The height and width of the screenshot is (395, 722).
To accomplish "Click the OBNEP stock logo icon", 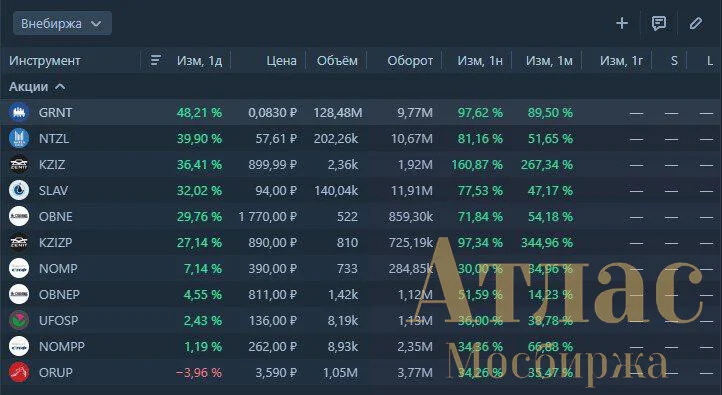I will [x=19, y=294].
